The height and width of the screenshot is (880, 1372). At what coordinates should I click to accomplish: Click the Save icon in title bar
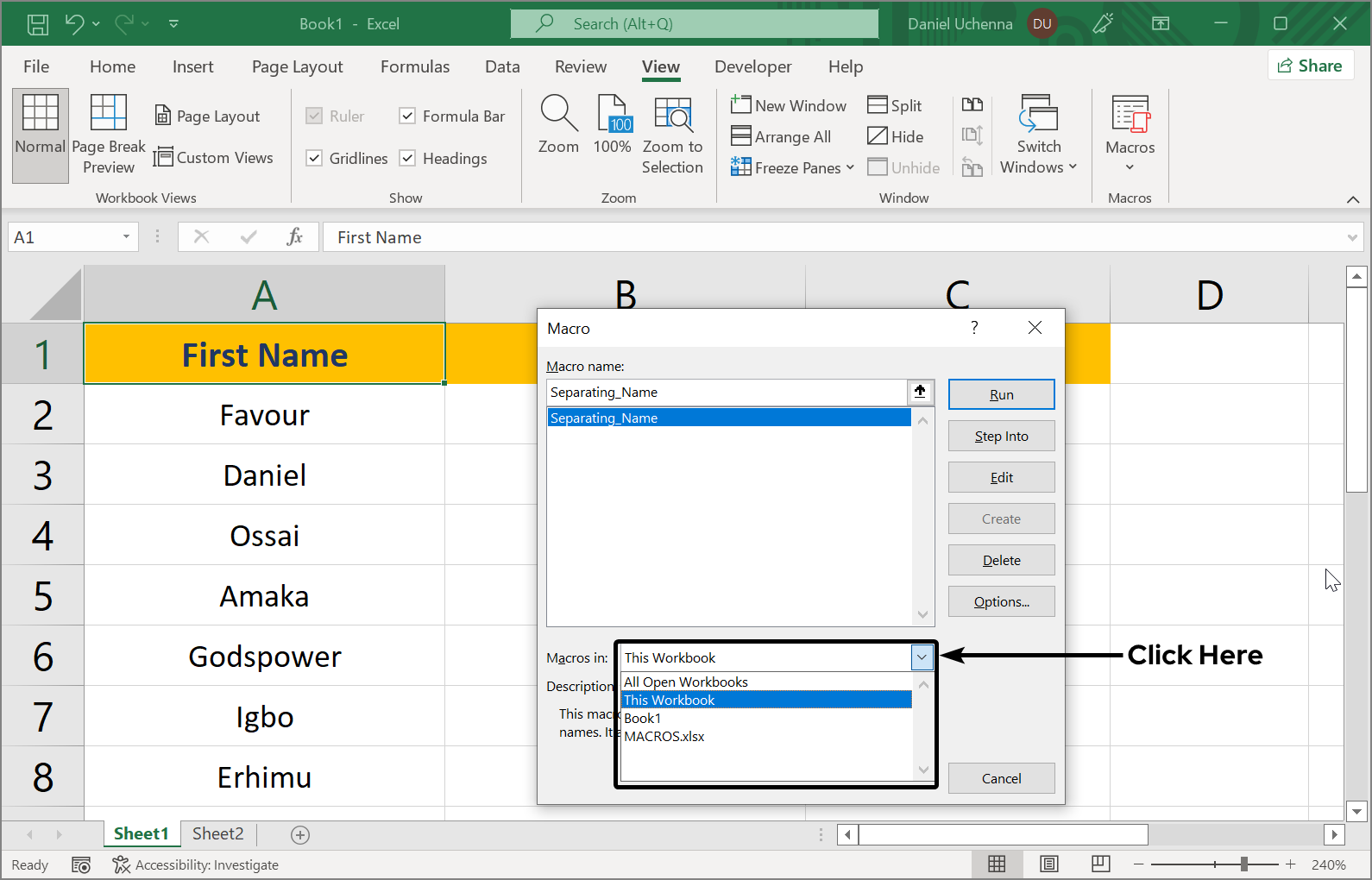coord(38,24)
